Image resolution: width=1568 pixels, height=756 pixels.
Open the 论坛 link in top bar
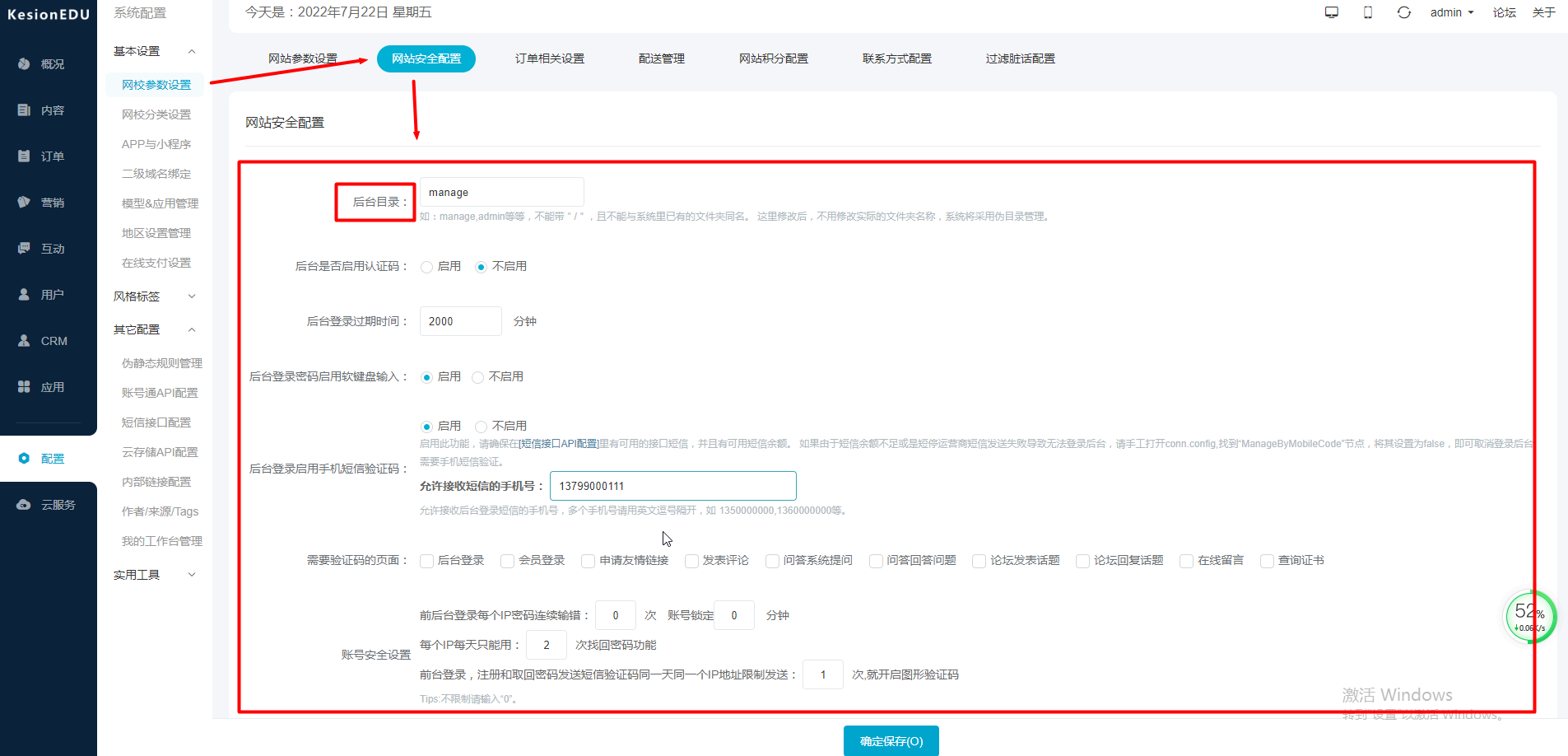(1504, 12)
